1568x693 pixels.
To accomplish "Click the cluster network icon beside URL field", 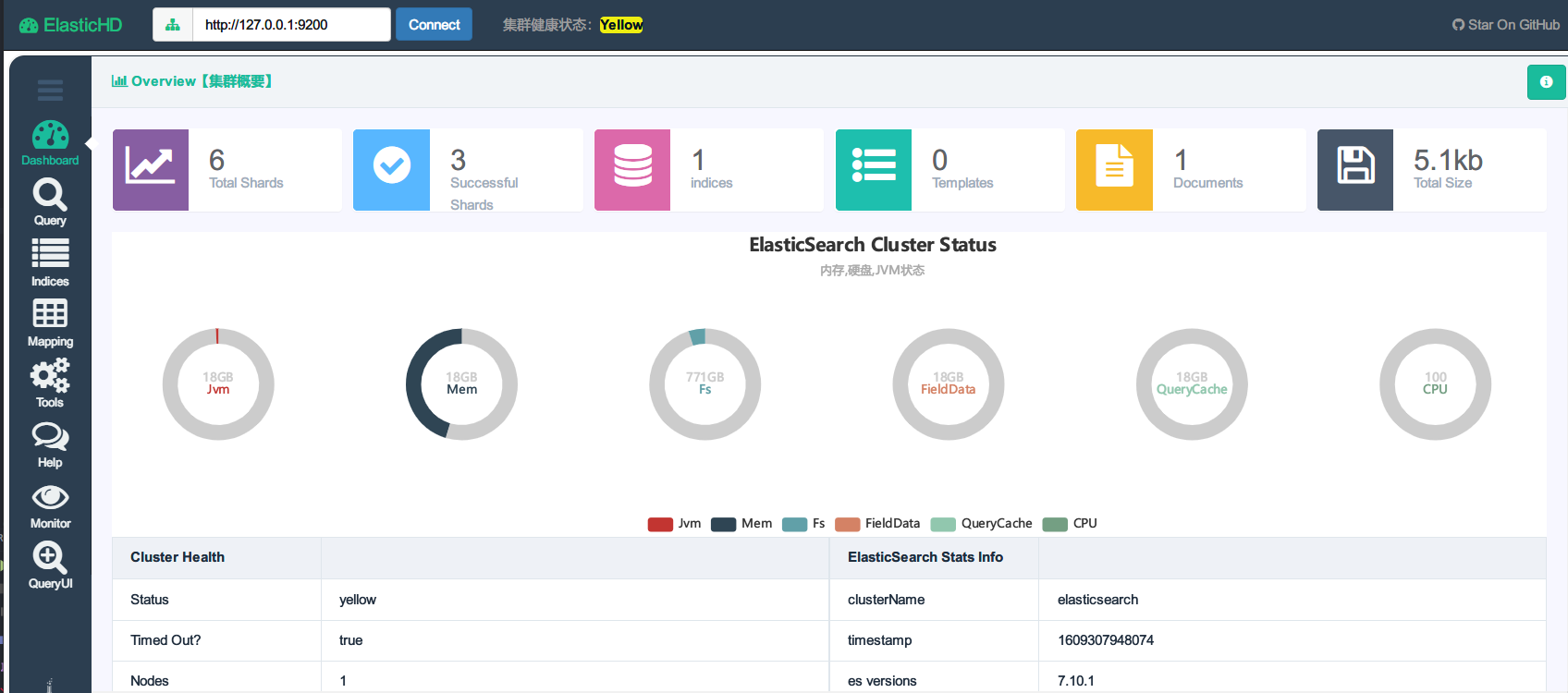I will (x=173, y=25).
